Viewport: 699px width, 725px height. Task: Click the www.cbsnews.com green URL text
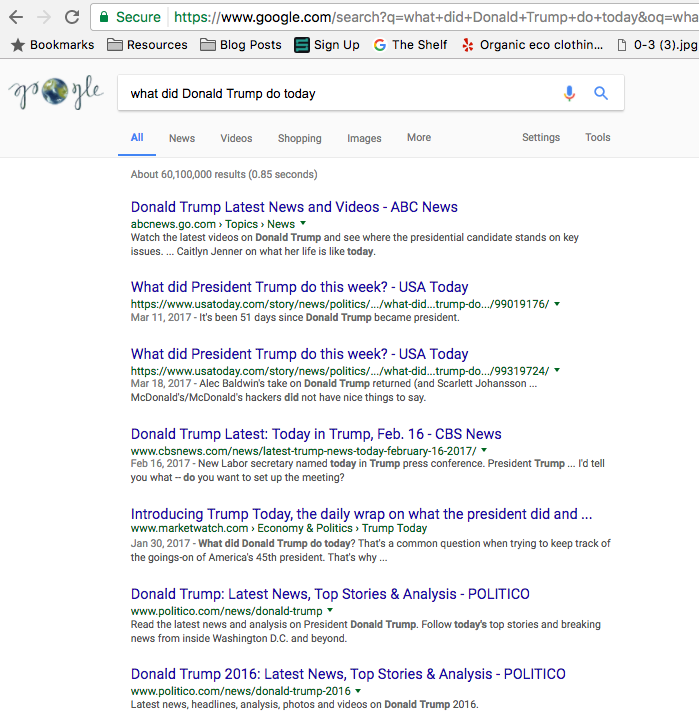click(x=303, y=451)
